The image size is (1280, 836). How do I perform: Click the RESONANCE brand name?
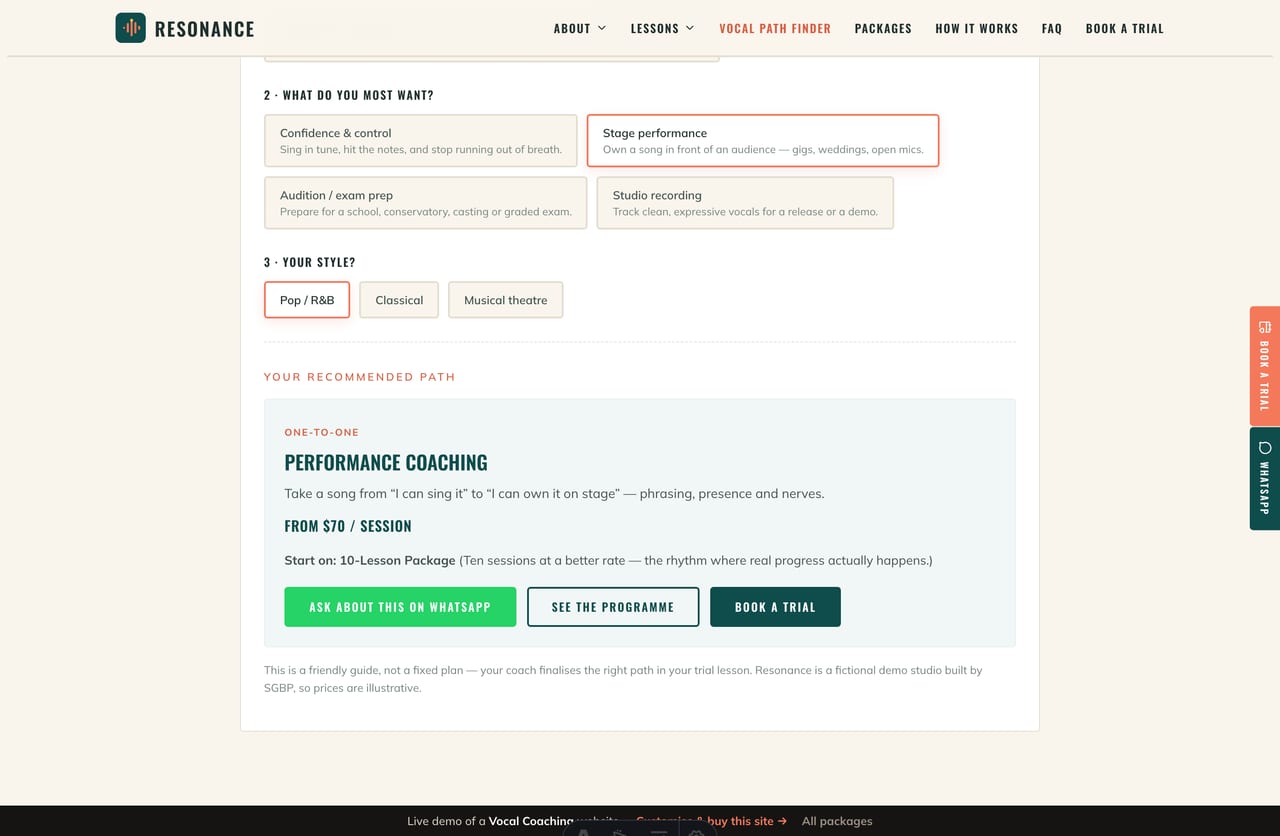204,29
